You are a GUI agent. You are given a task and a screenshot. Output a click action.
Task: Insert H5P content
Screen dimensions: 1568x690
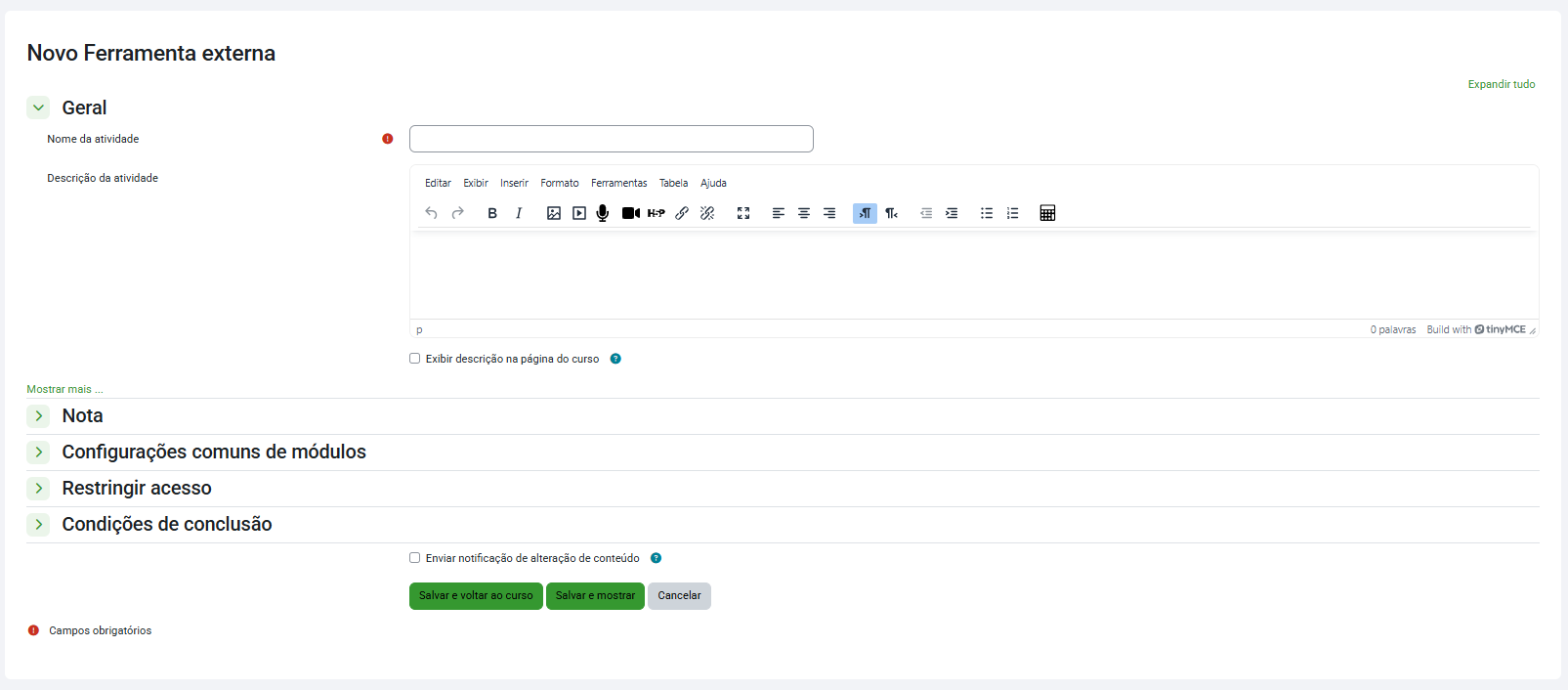[x=657, y=213]
